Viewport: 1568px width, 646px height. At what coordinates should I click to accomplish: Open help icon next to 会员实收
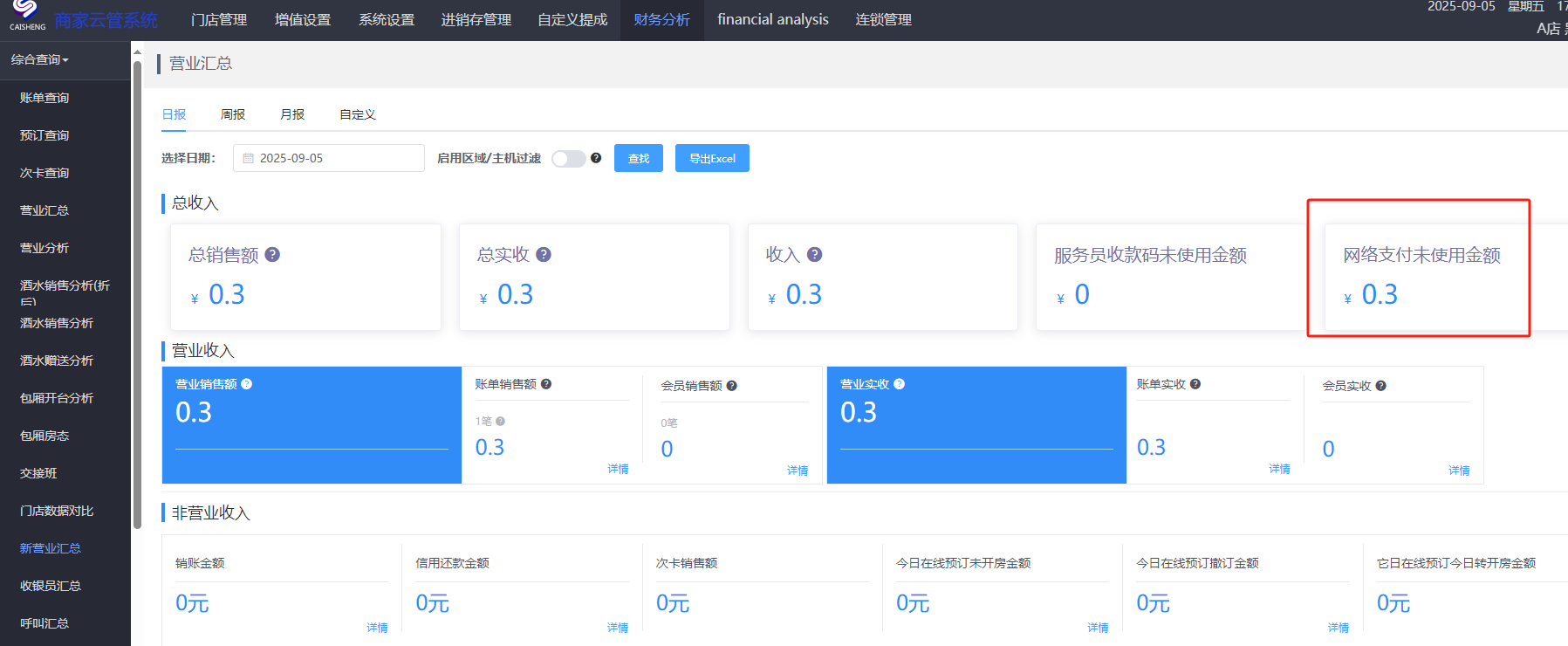pyautogui.click(x=1381, y=386)
